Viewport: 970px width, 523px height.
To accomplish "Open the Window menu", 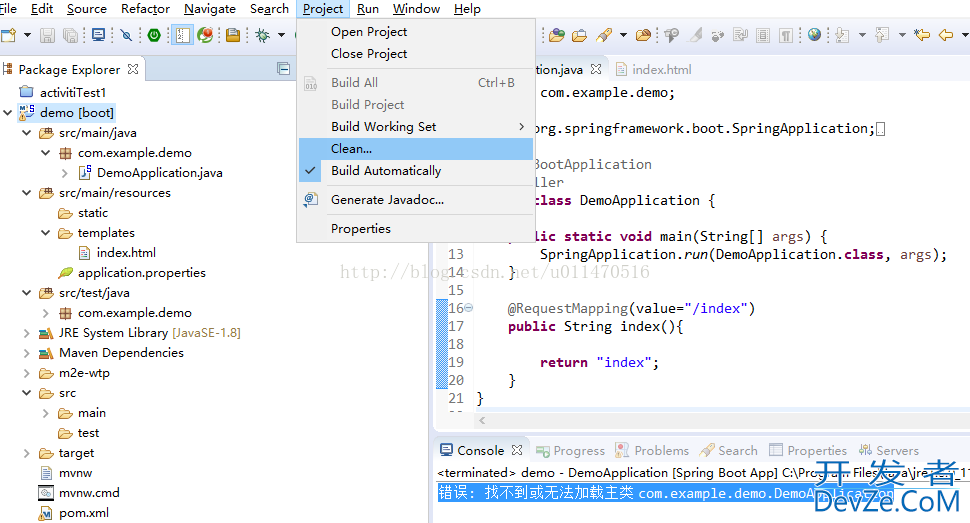I will [x=416, y=9].
